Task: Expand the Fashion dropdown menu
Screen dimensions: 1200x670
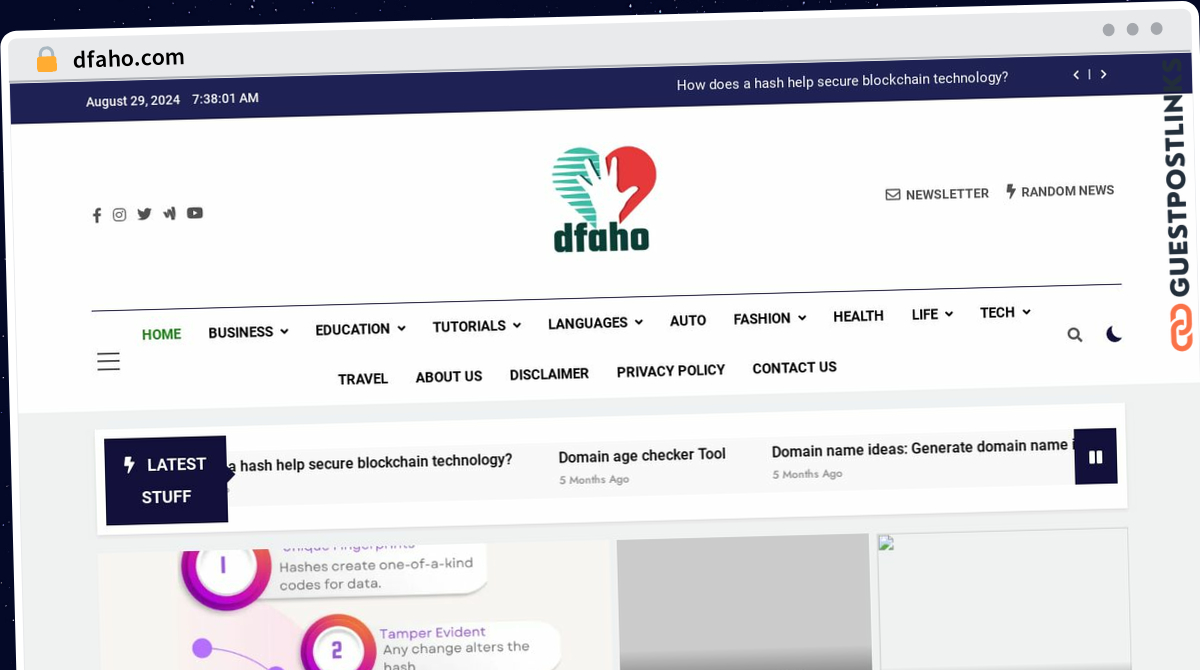Action: [x=769, y=318]
